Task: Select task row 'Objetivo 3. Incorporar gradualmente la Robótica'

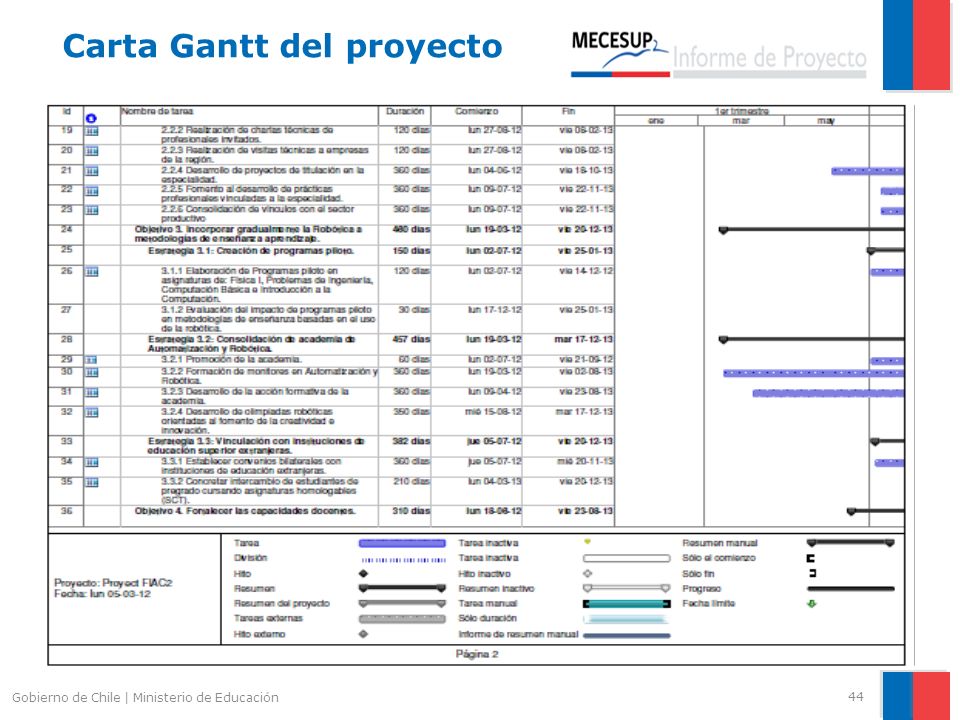Action: pyautogui.click(x=248, y=234)
